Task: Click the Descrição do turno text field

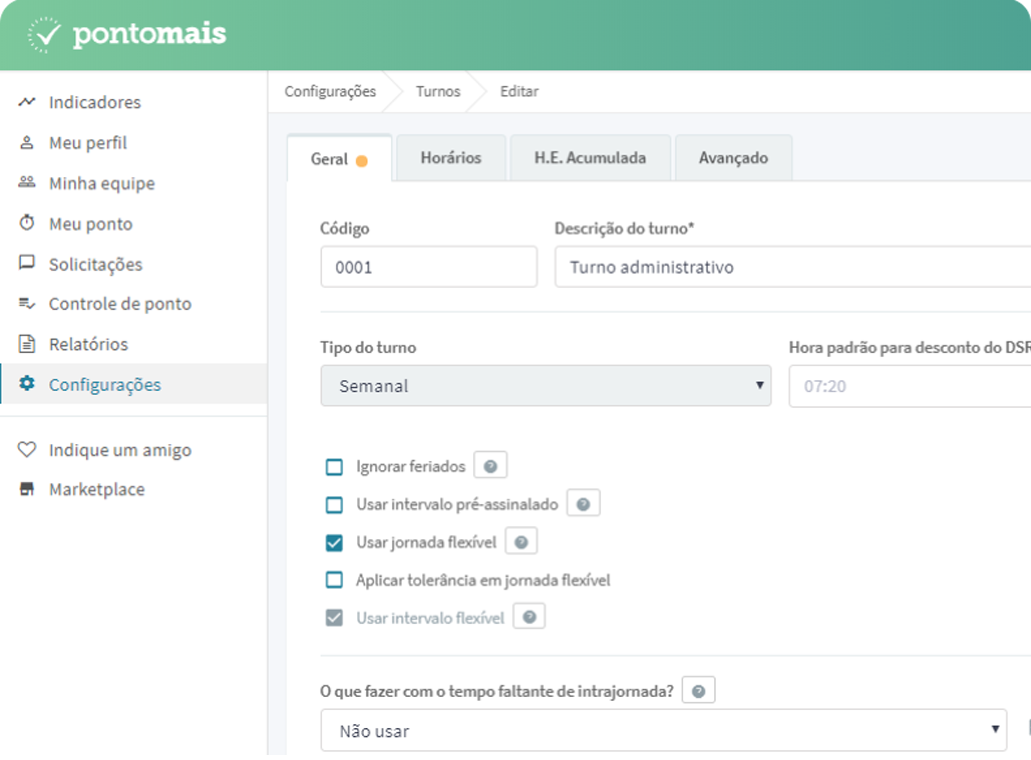Action: tap(790, 268)
